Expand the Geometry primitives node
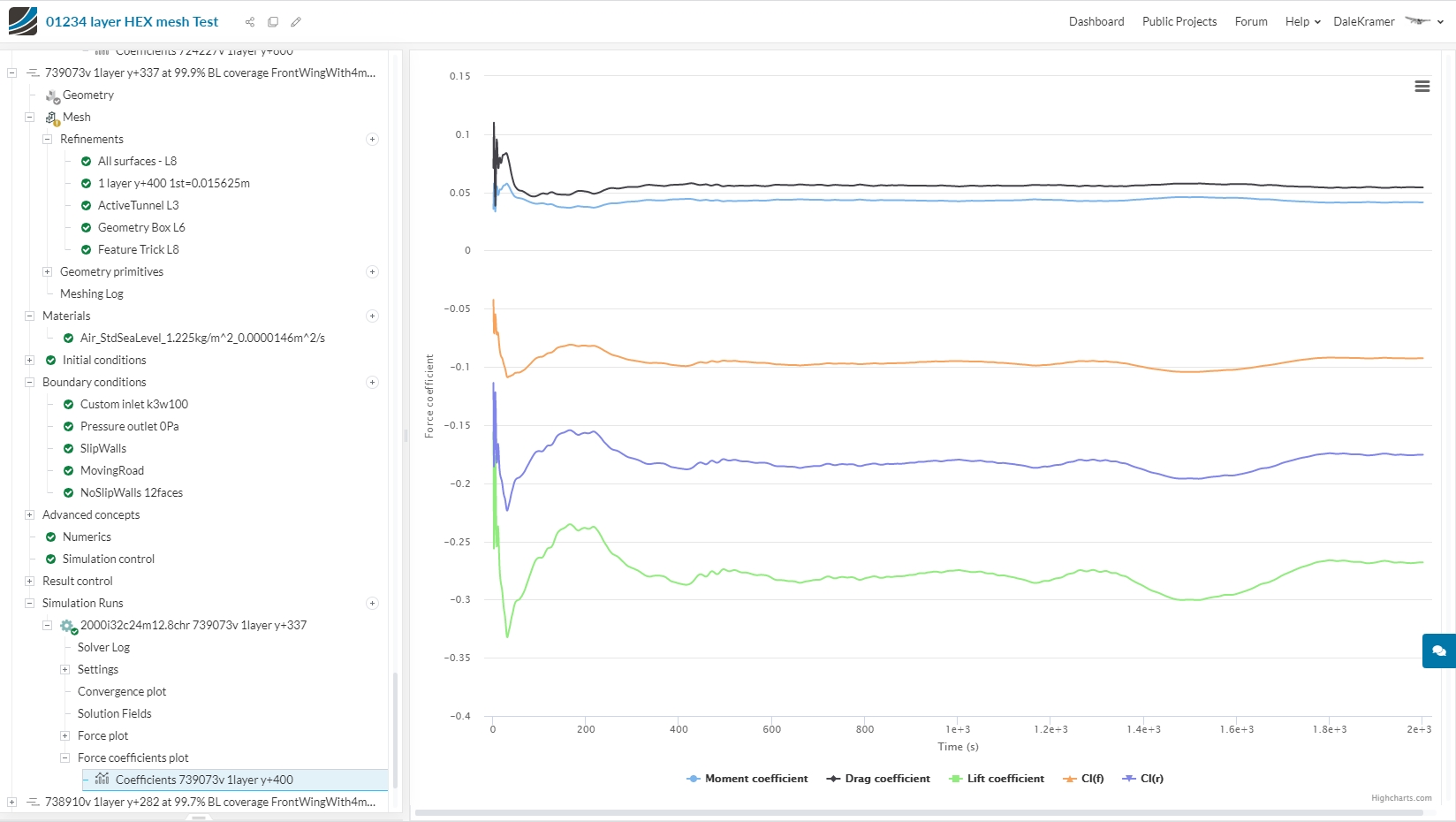 click(x=47, y=272)
